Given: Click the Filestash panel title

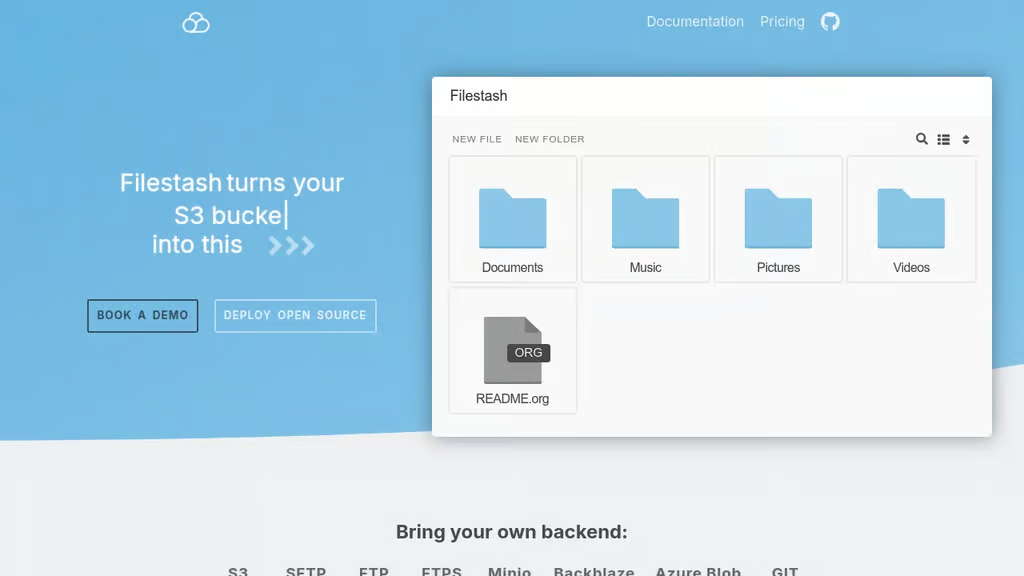Looking at the screenshot, I should point(479,96).
